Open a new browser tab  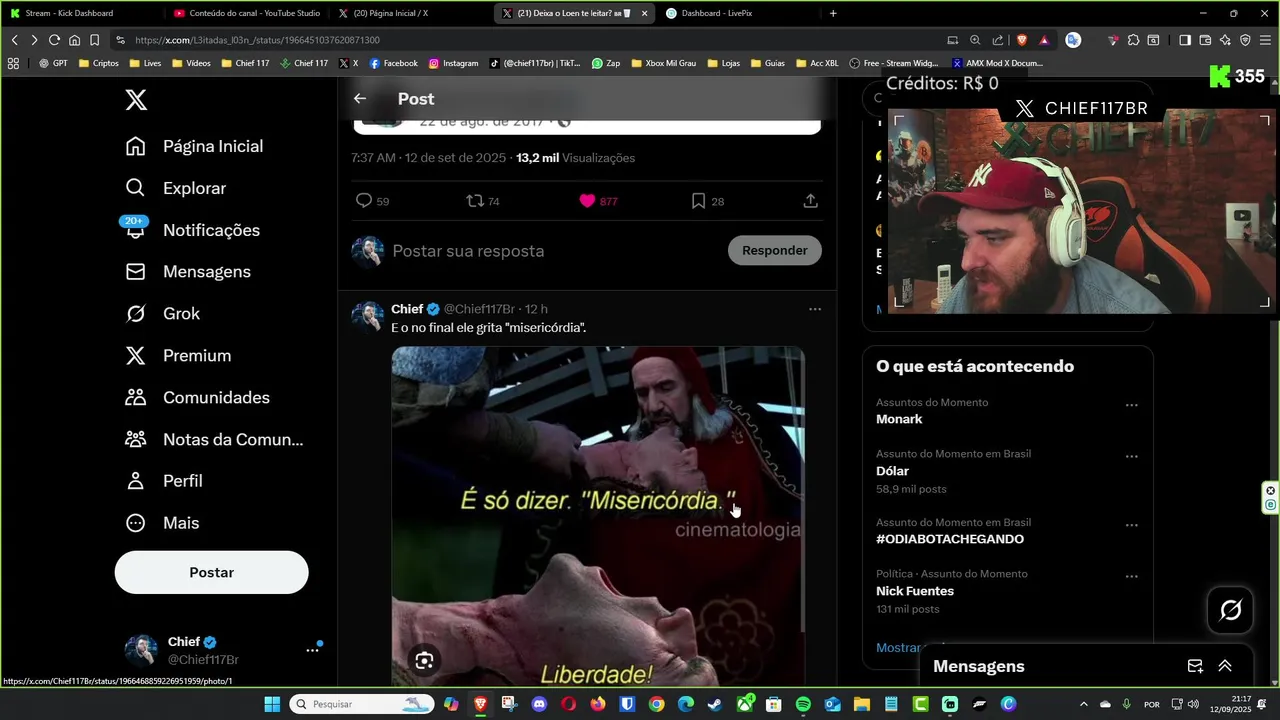click(833, 13)
